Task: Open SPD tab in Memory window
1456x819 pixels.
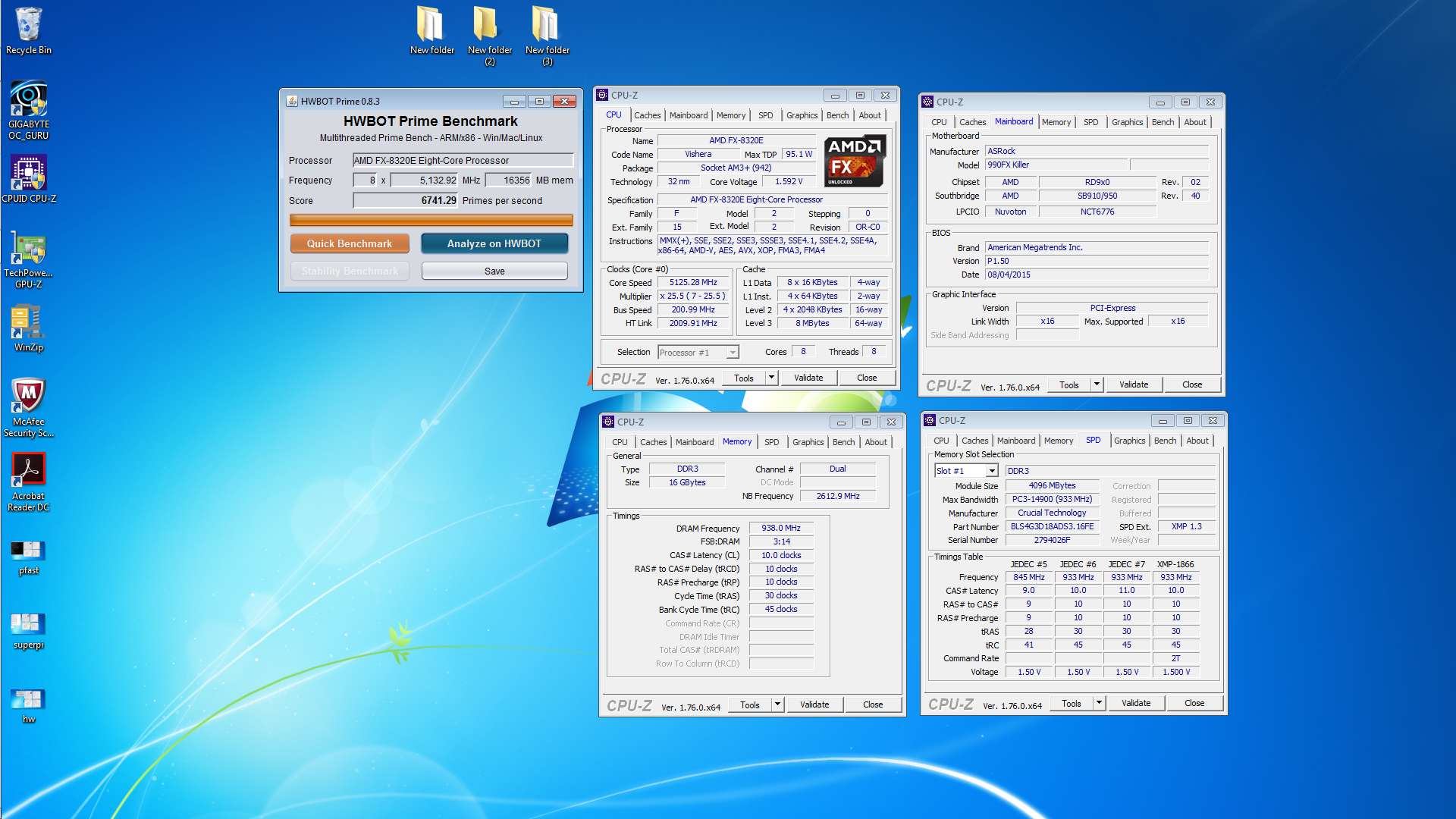Action: point(771,442)
